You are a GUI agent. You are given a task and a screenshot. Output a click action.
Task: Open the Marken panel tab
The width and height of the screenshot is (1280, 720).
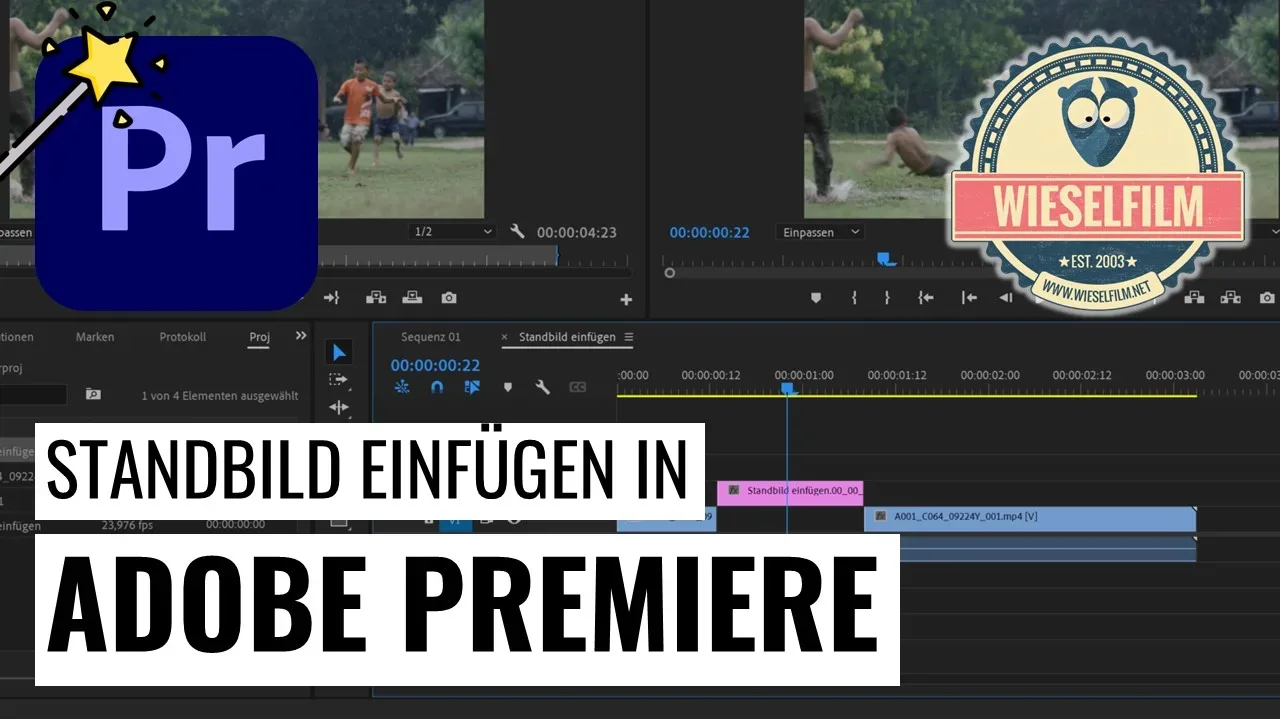pyautogui.click(x=95, y=337)
